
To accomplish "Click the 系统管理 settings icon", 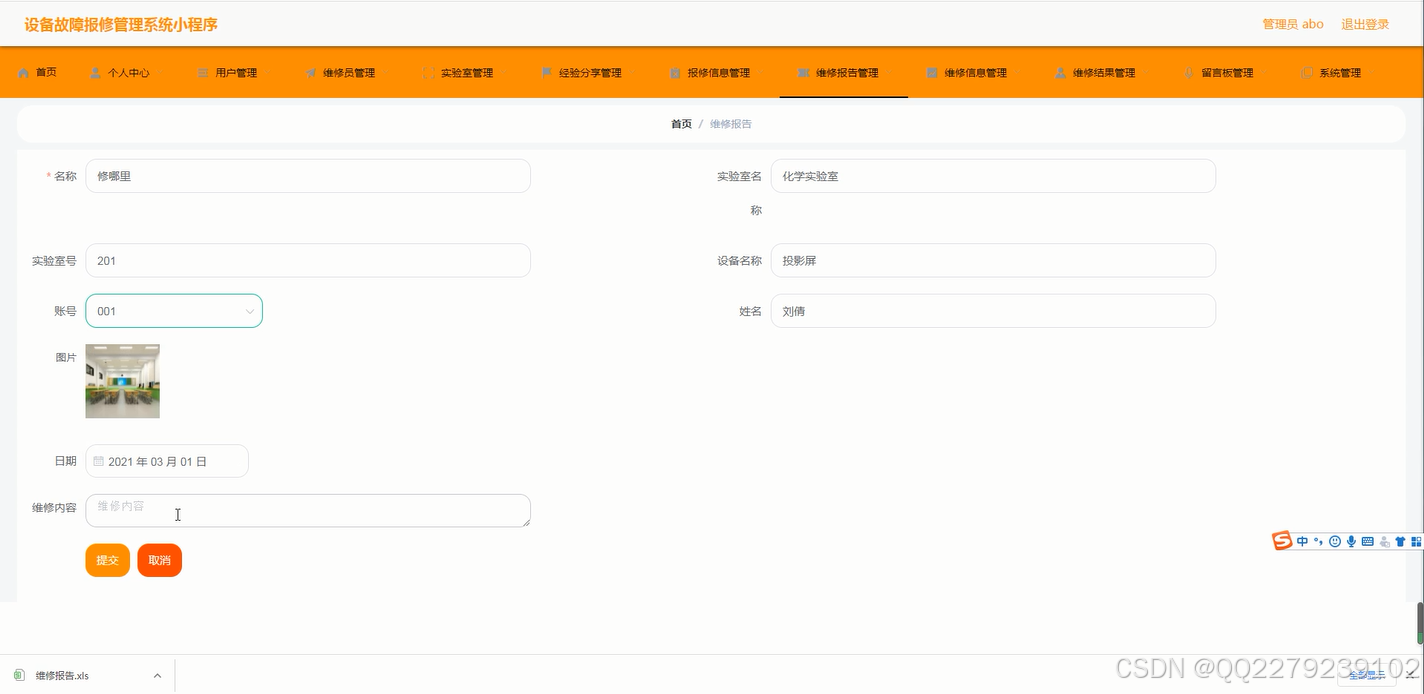I will tap(1304, 71).
